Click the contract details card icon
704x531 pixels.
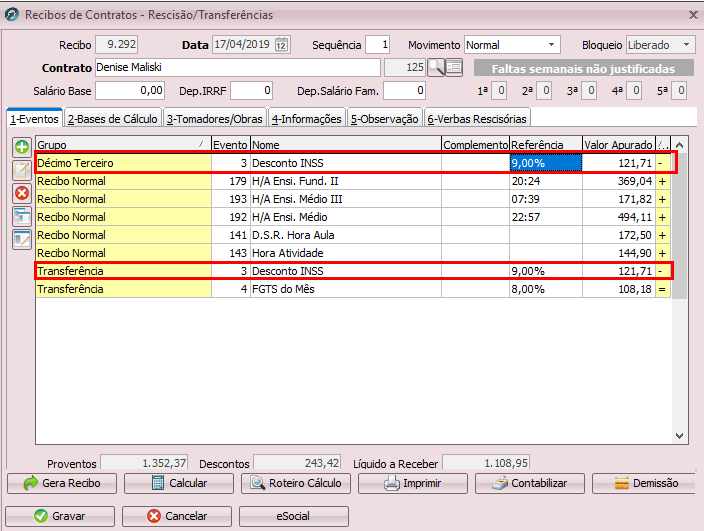point(454,67)
